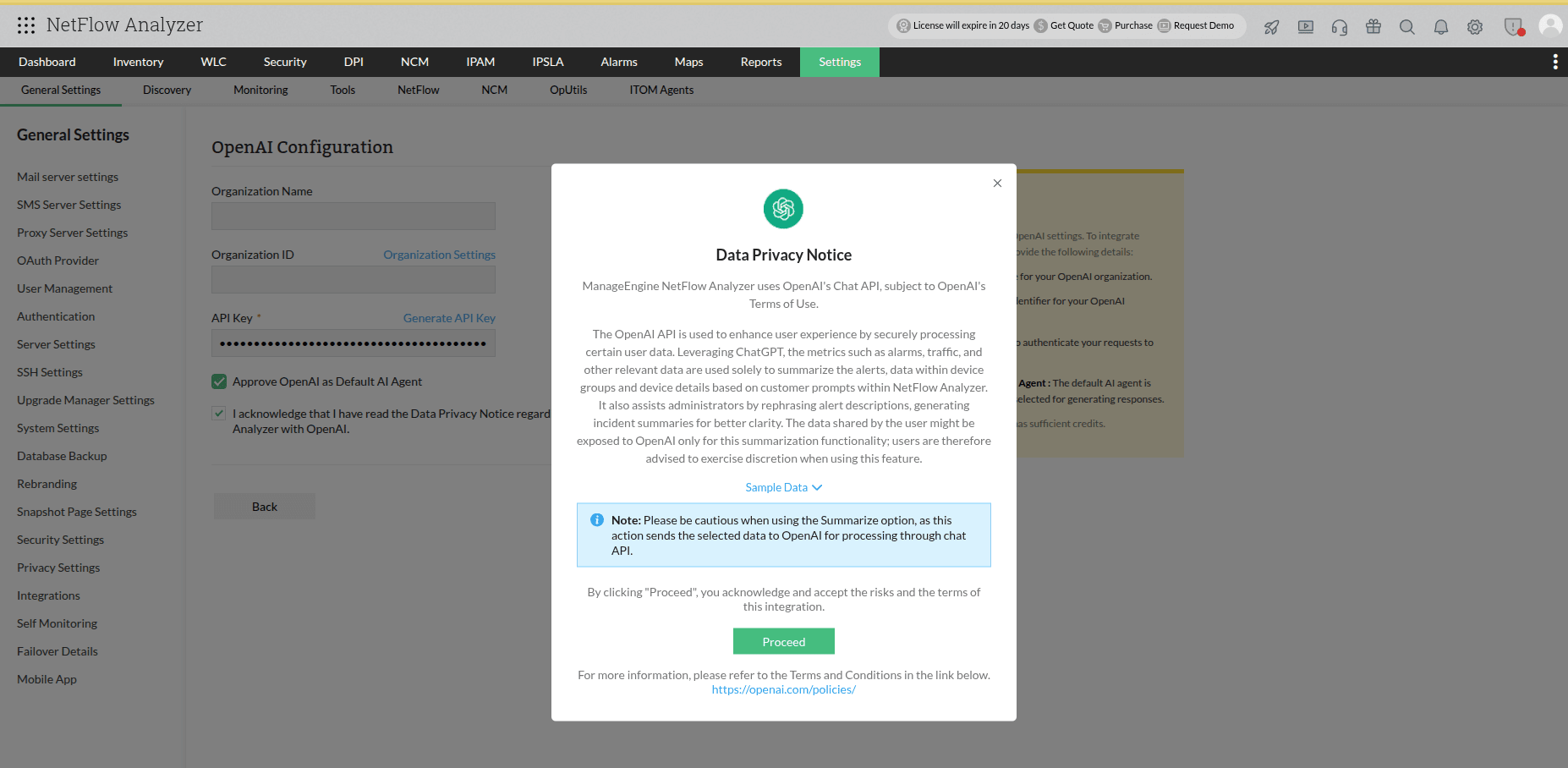Click the headset support icon
Screen dimensions: 1568x768
[1340, 27]
